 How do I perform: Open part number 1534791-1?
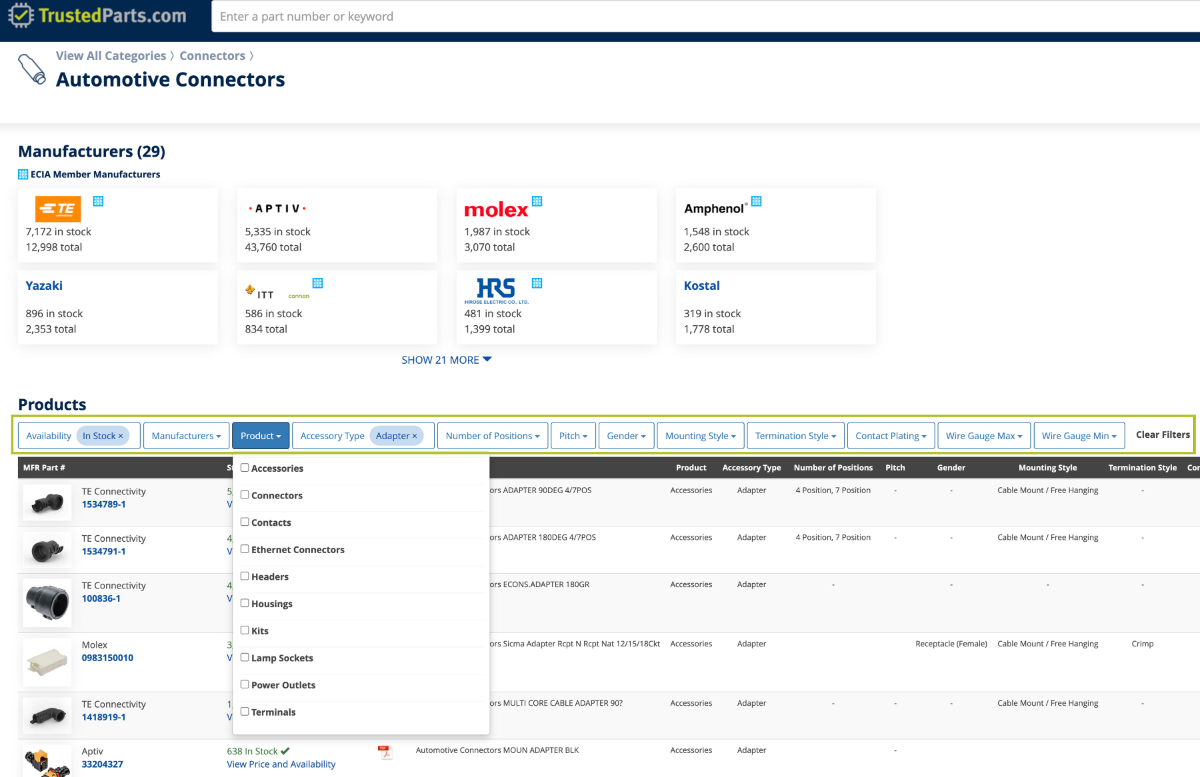point(104,552)
